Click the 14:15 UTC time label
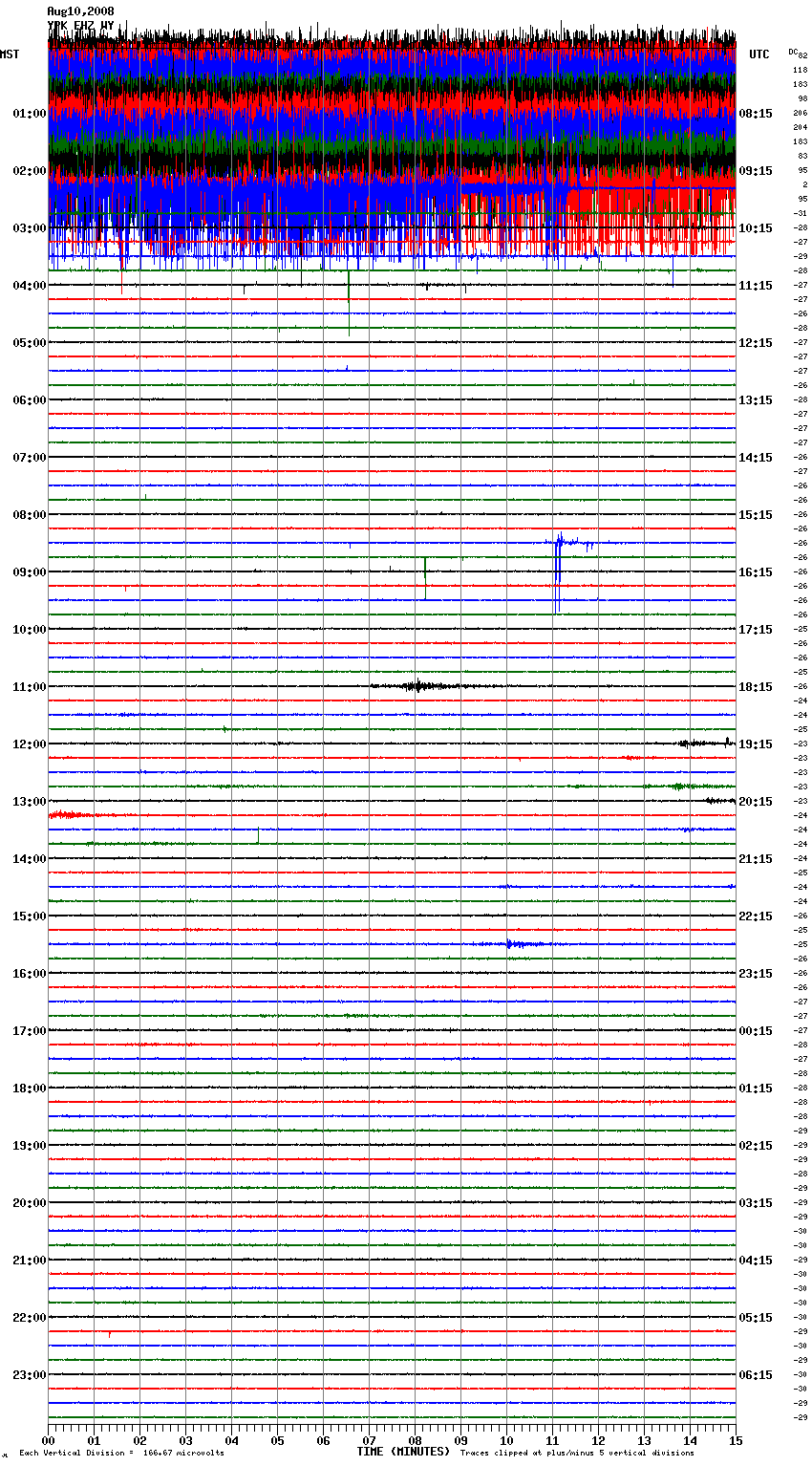This screenshot has height=1466, width=812. (x=756, y=458)
